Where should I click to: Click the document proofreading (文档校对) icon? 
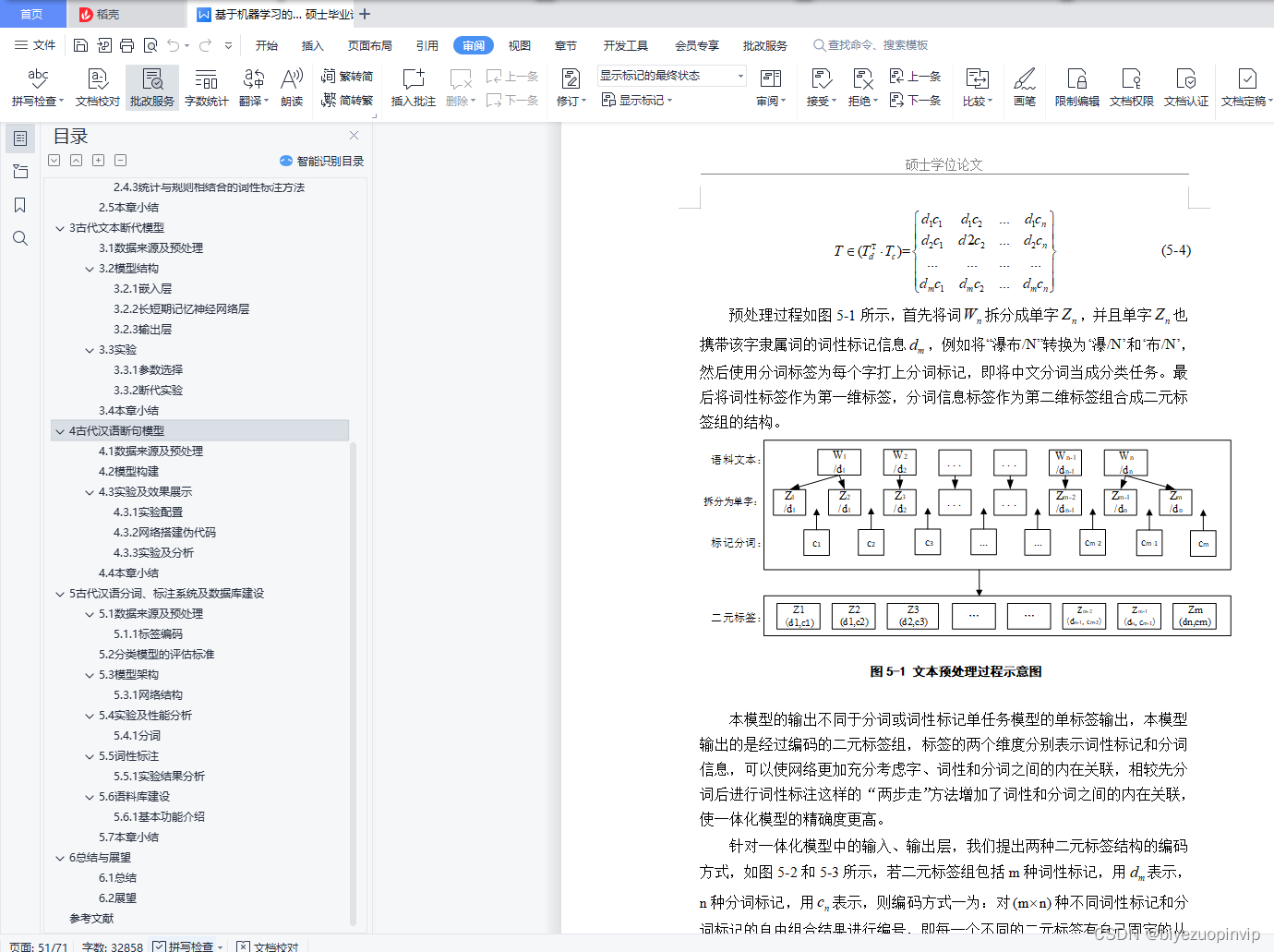pyautogui.click(x=98, y=88)
